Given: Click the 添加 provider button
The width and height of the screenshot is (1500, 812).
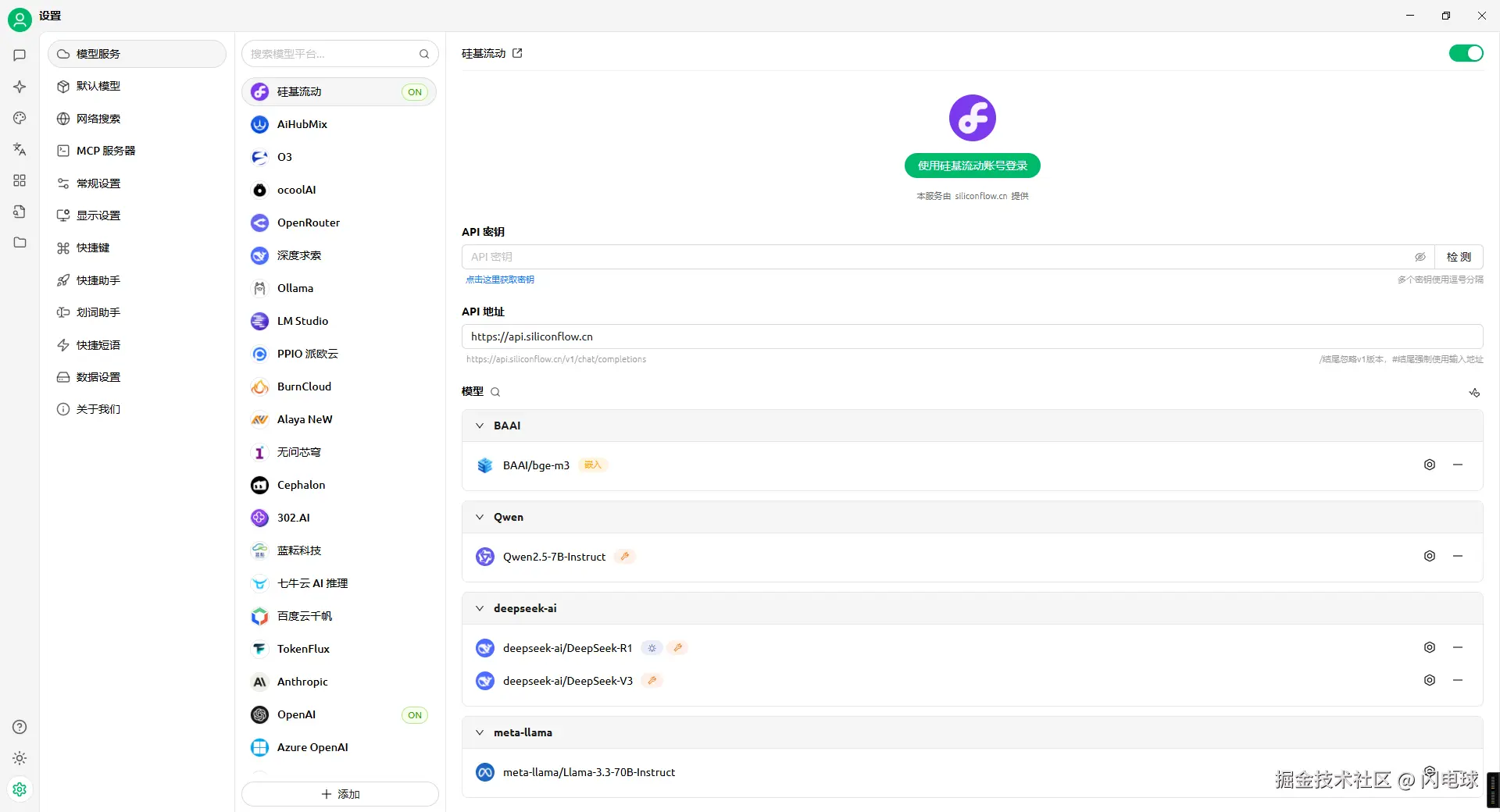Looking at the screenshot, I should 340,794.
